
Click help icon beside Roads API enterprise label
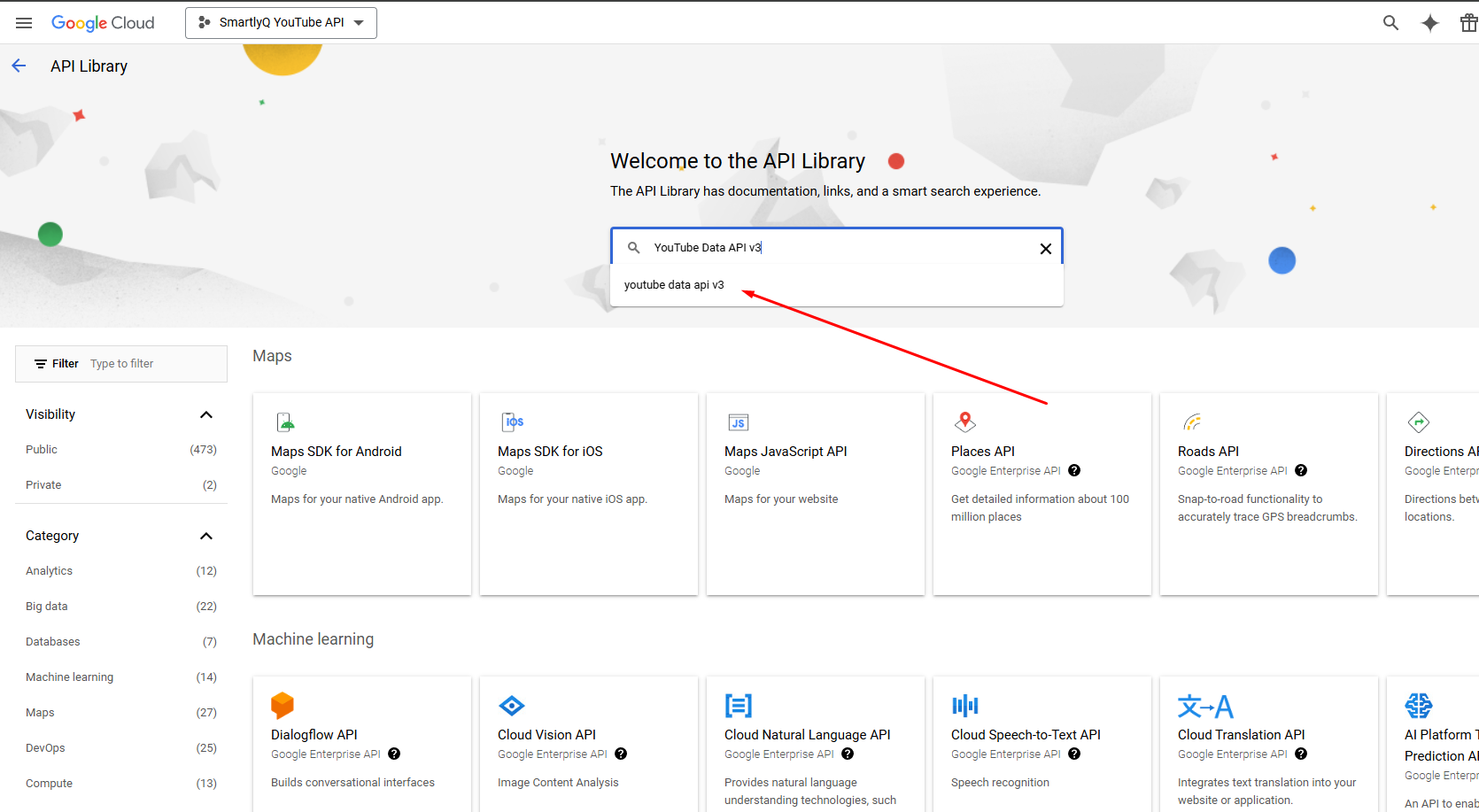tap(1301, 470)
